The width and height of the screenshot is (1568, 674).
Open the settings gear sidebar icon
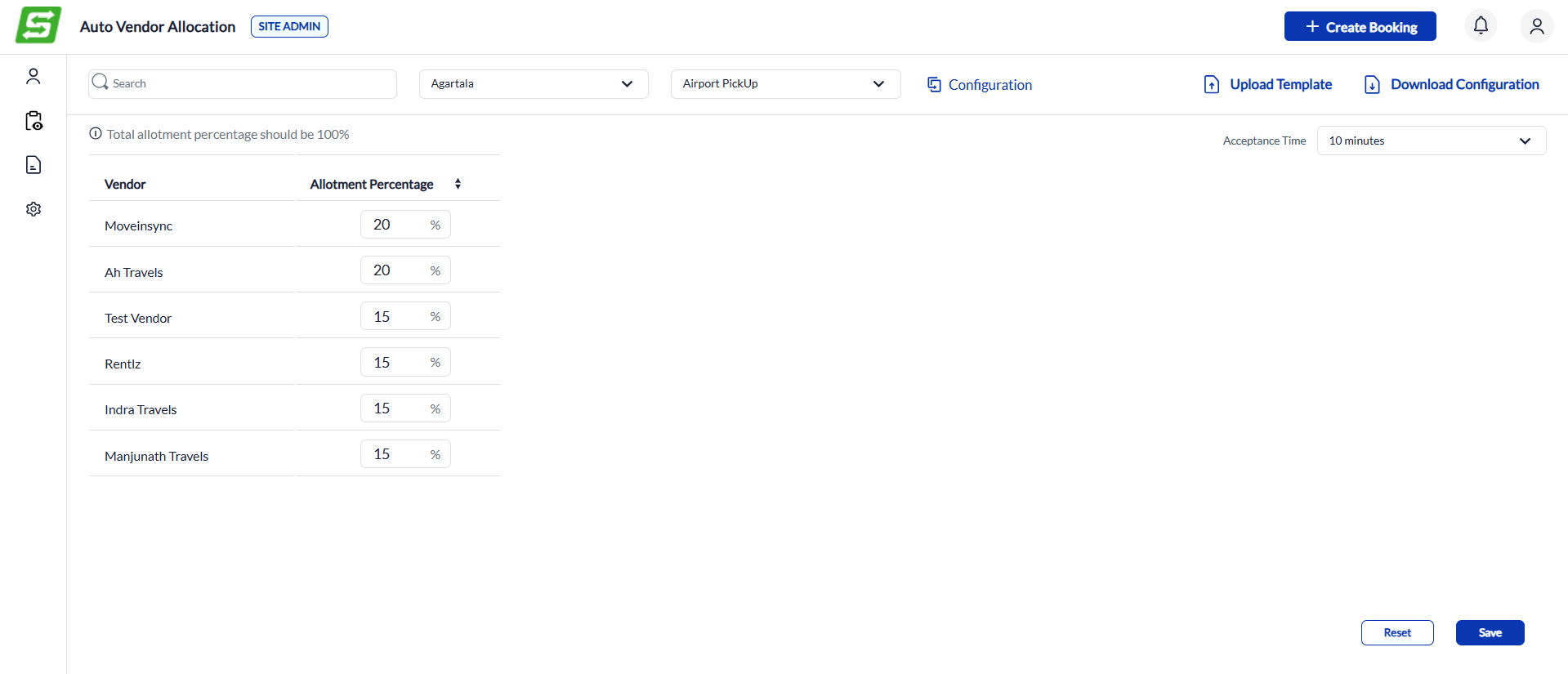tap(34, 209)
